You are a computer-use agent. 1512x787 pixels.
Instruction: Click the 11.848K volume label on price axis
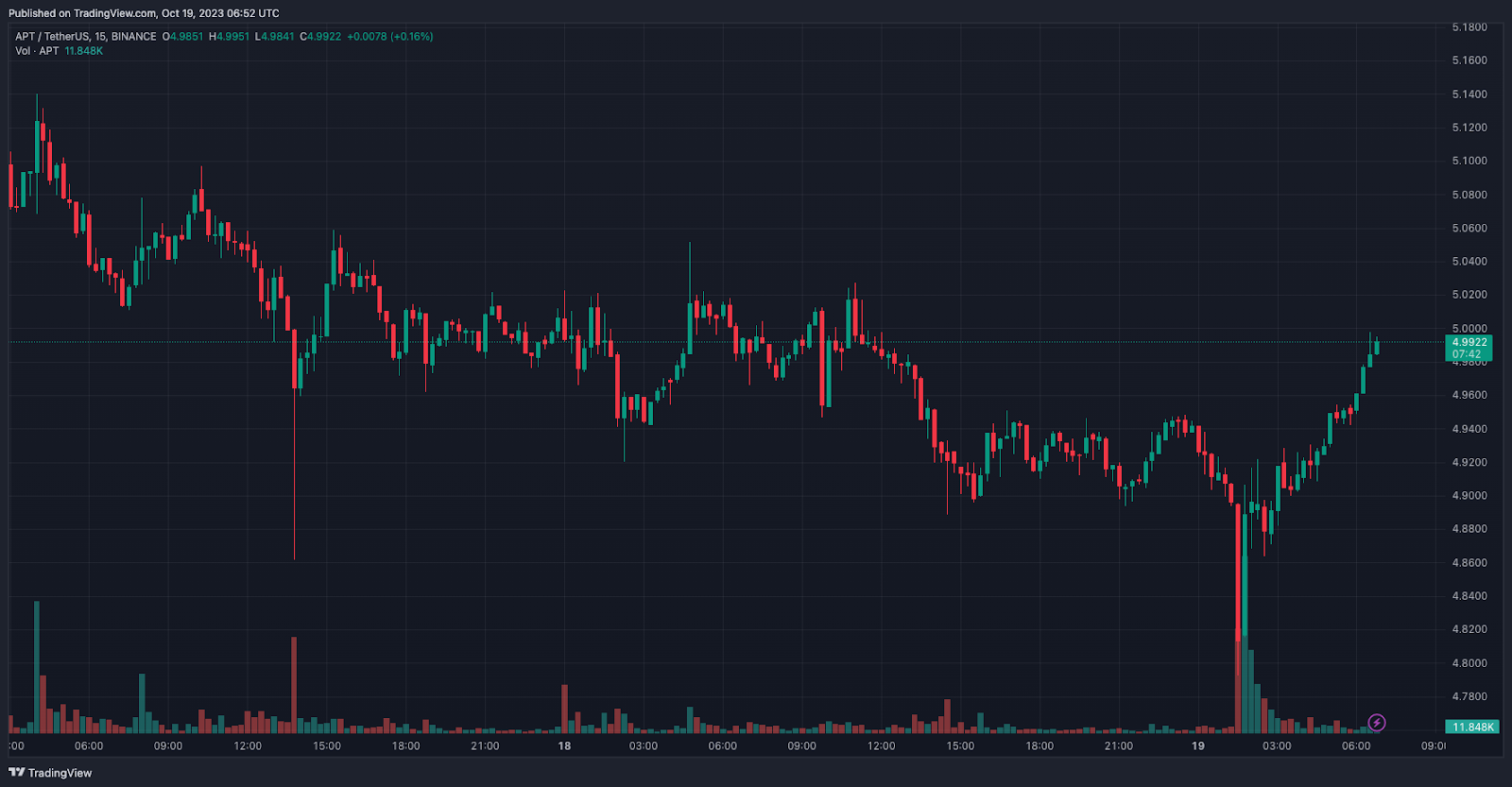(x=1472, y=727)
